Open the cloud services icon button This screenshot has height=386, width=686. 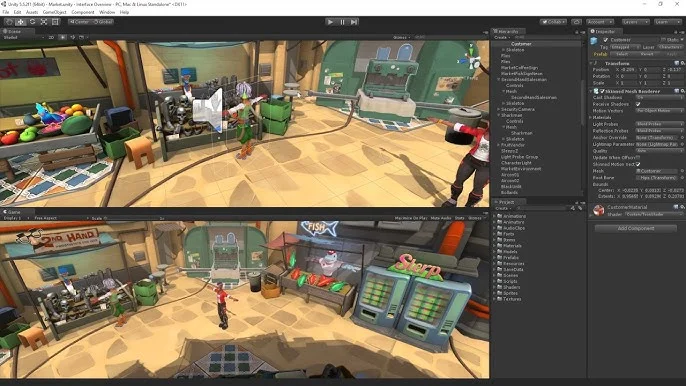point(577,22)
